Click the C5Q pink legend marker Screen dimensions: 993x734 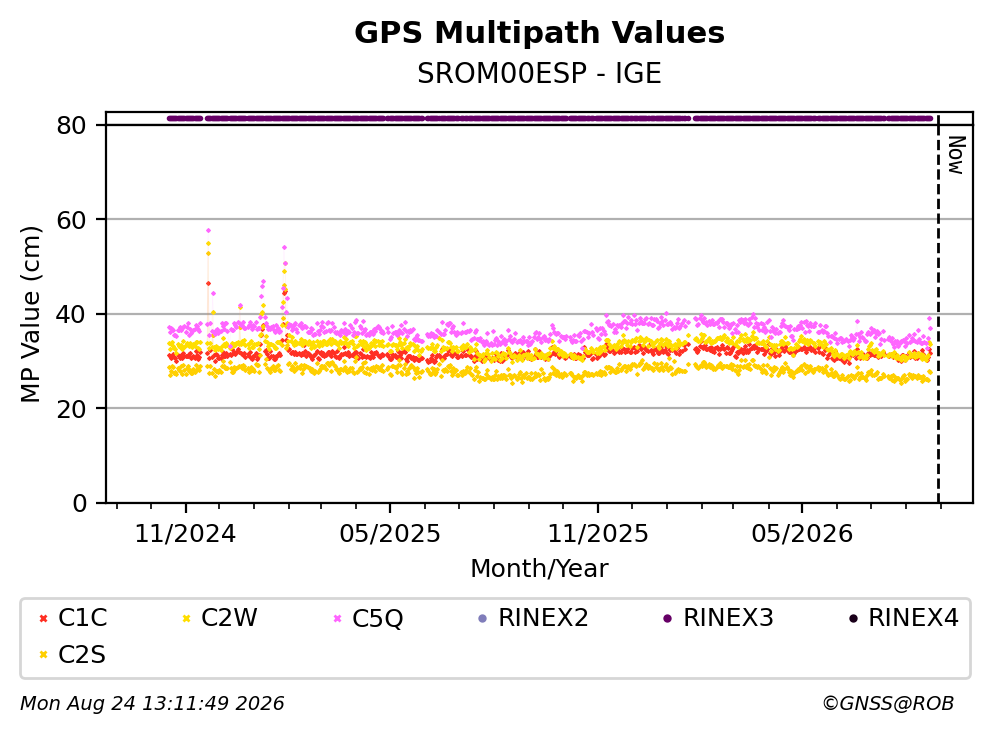pyautogui.click(x=337, y=619)
